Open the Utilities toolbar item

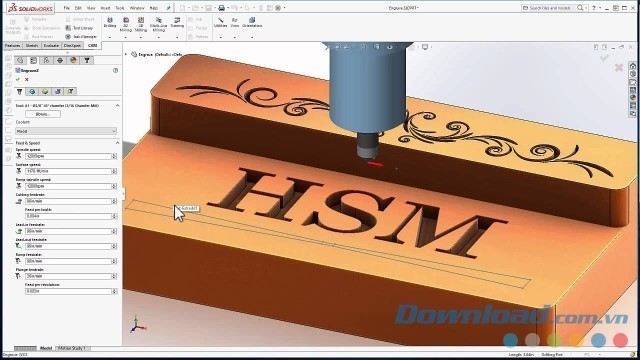tap(220, 22)
